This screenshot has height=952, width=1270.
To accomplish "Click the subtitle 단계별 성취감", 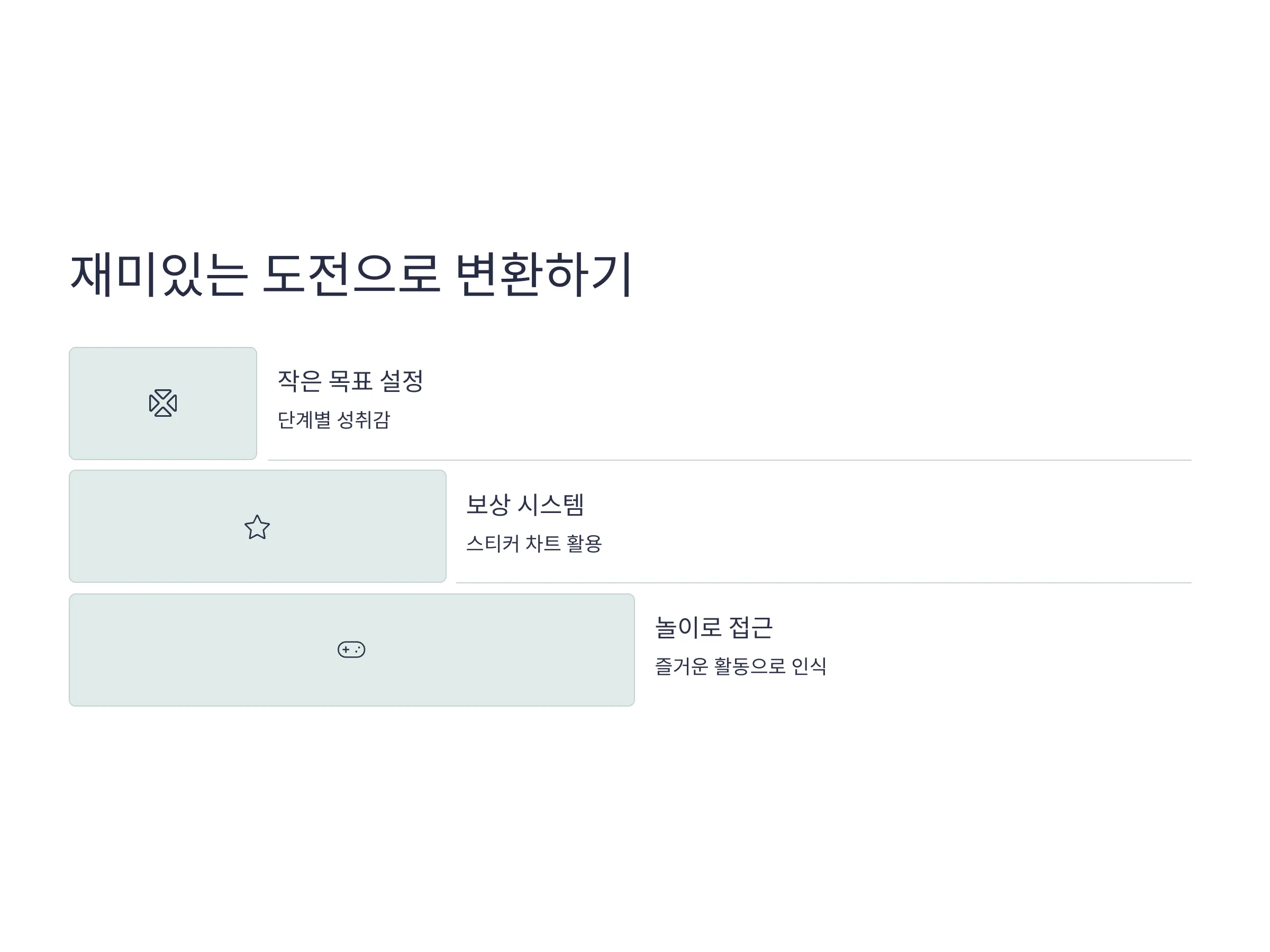I will 333,419.
